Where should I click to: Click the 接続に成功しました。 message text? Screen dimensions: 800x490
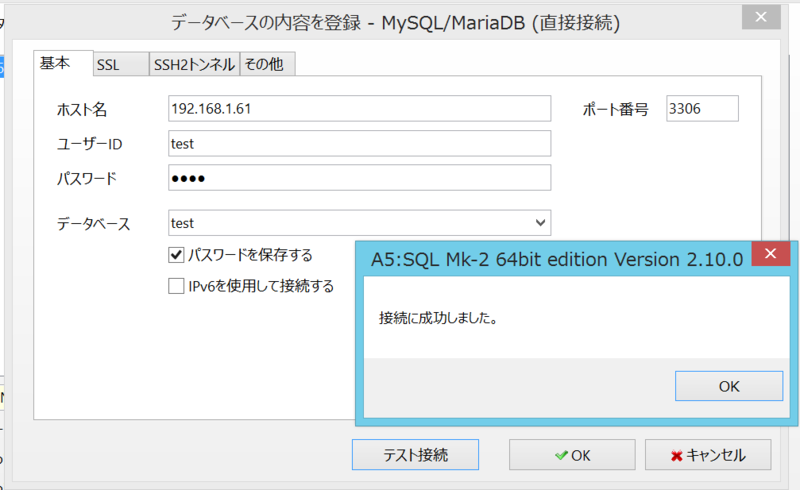click(438, 318)
